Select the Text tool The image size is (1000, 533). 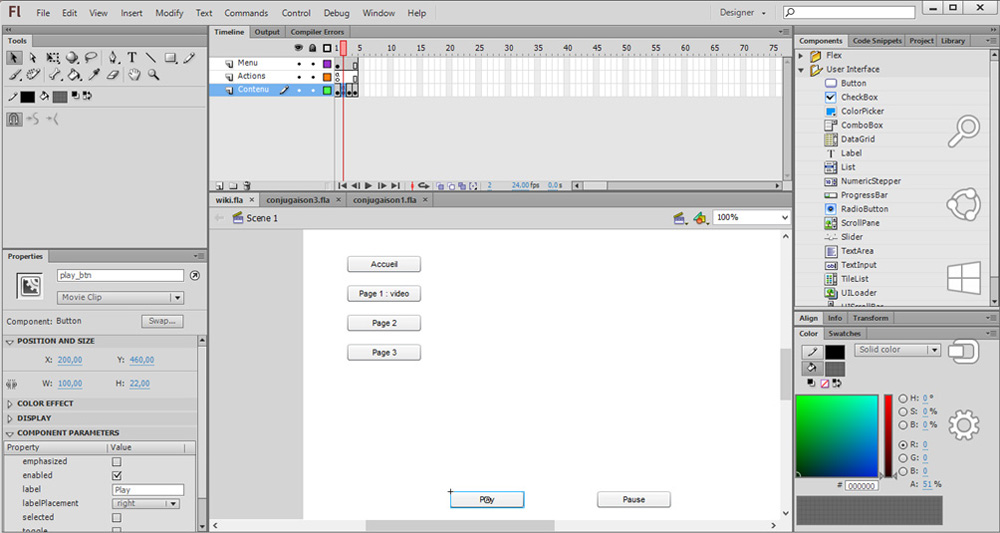(132, 58)
